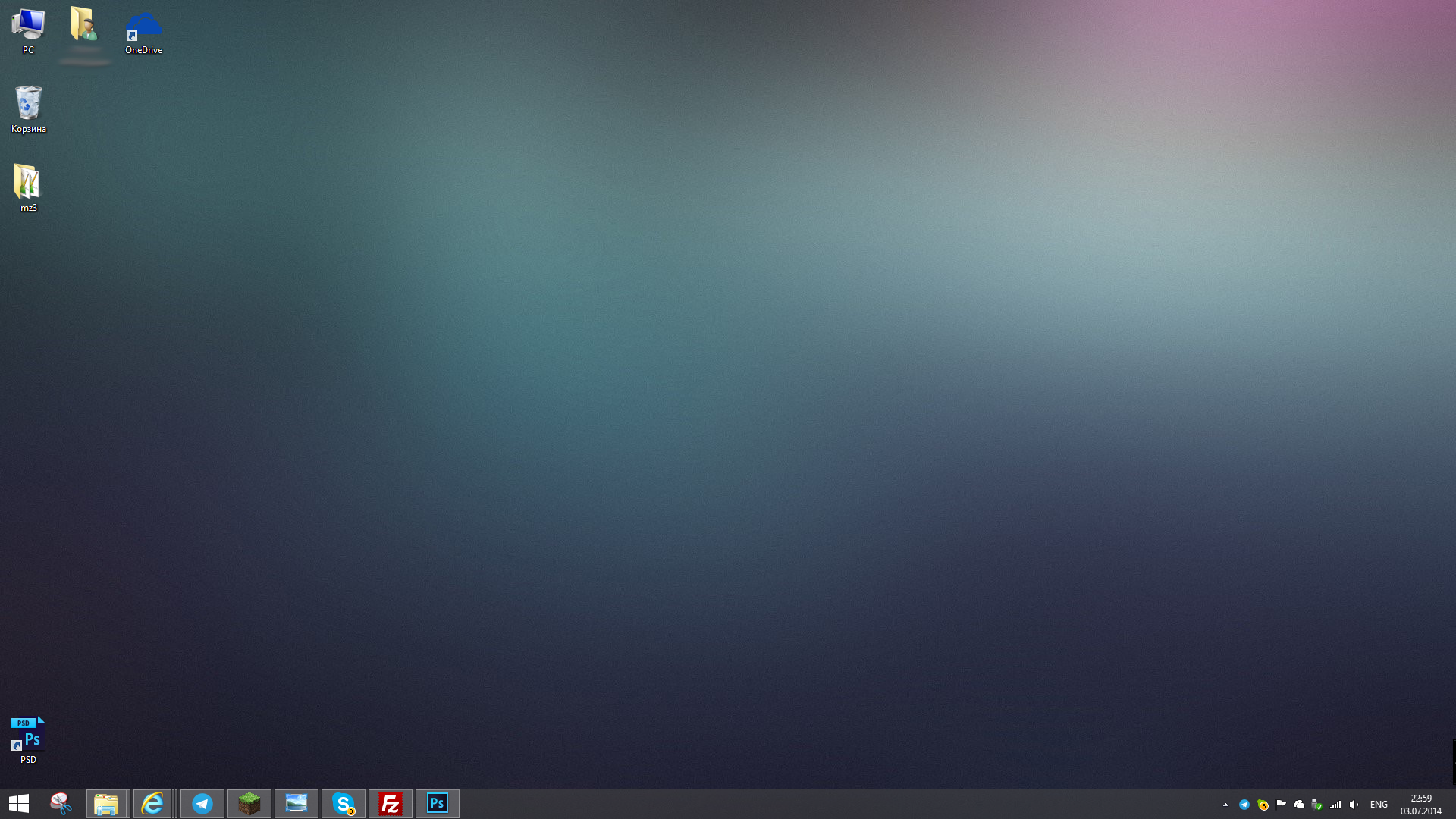The height and width of the screenshot is (819, 1456).
Task: Launch Snipping Tool from taskbar
Action: 61,804
